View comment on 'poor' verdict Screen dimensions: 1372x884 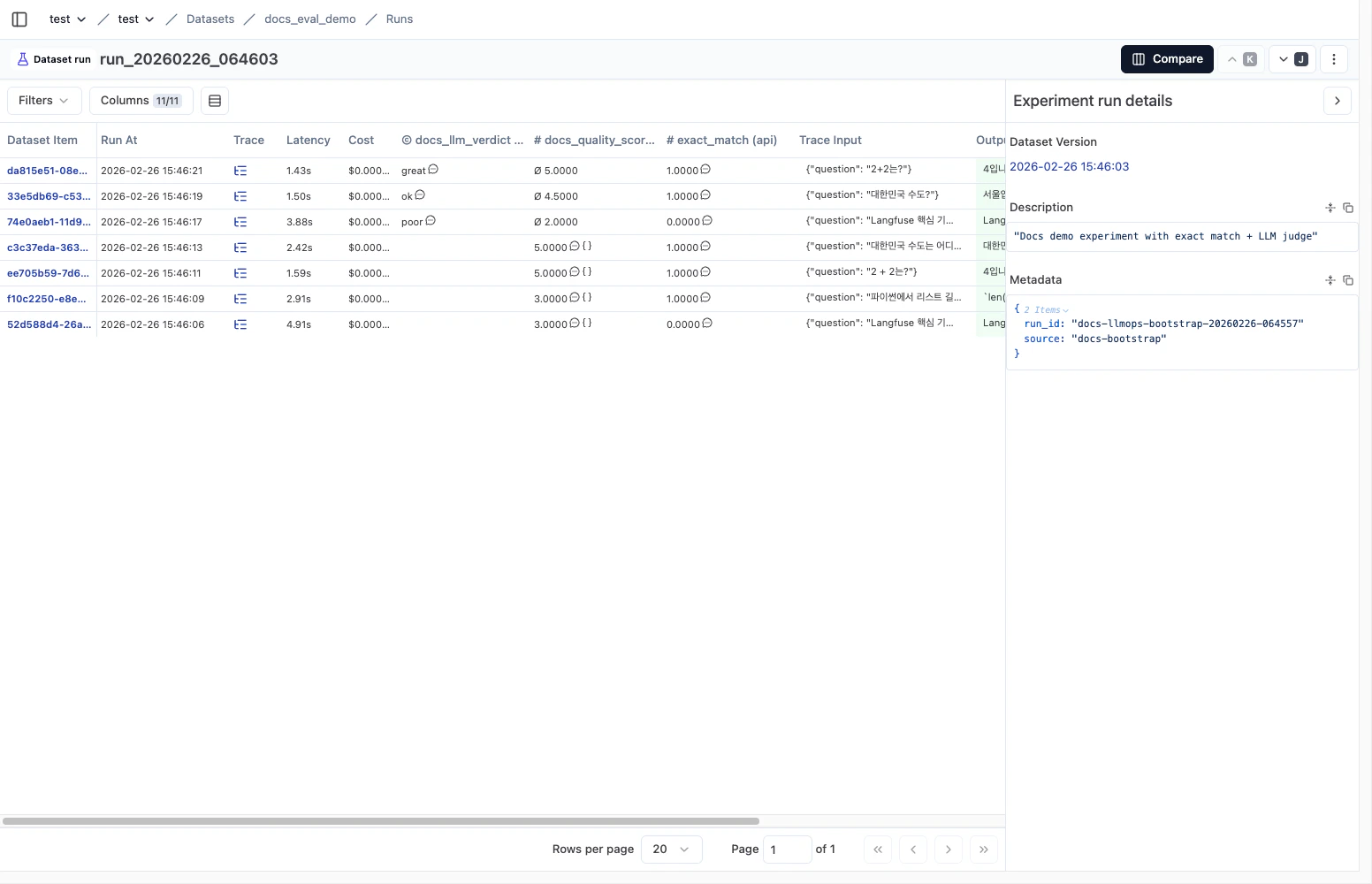point(431,220)
